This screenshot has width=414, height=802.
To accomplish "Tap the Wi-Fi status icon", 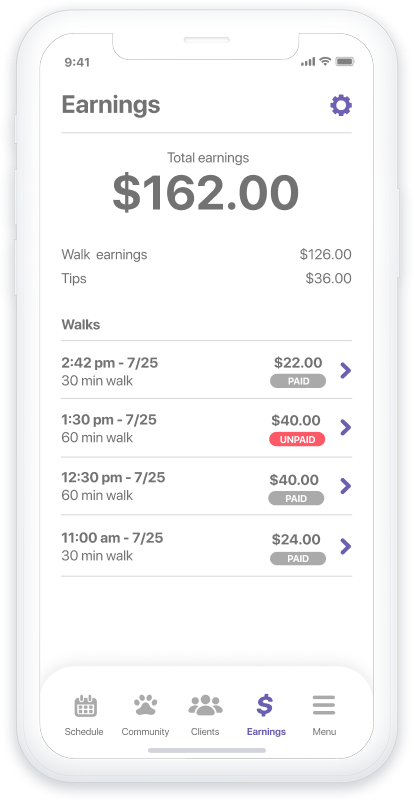I will pos(325,61).
